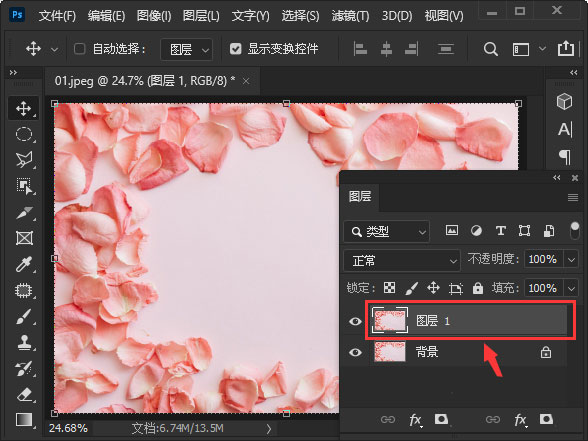
Task: Filter layers by pixel layers icon
Action: 452,231
